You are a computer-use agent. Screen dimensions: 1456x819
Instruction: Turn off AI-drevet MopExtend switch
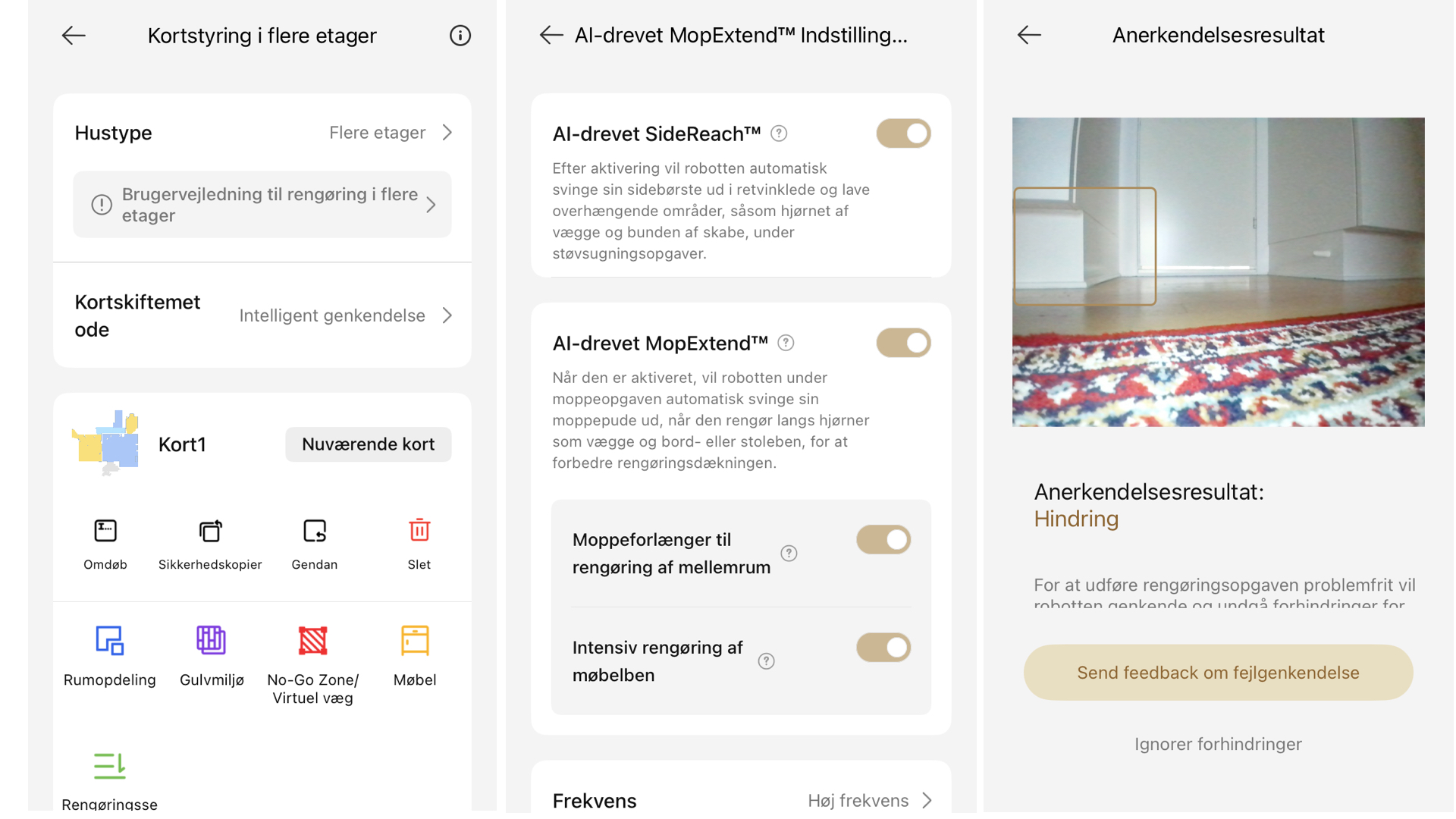coord(903,344)
